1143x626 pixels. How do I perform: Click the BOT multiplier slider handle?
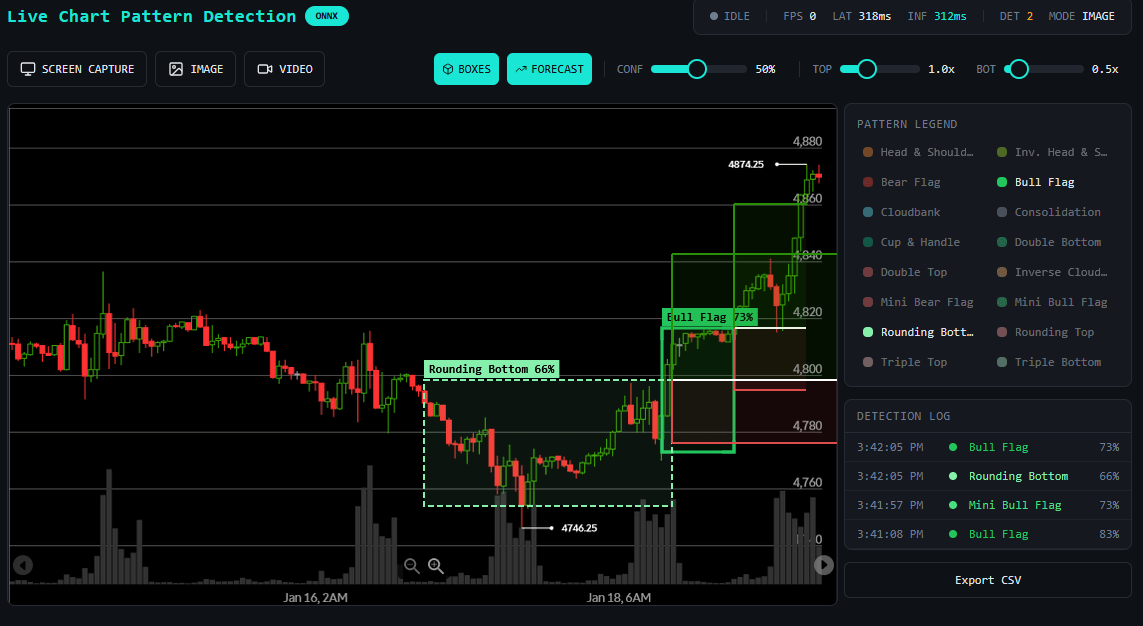pyautogui.click(x=1018, y=69)
